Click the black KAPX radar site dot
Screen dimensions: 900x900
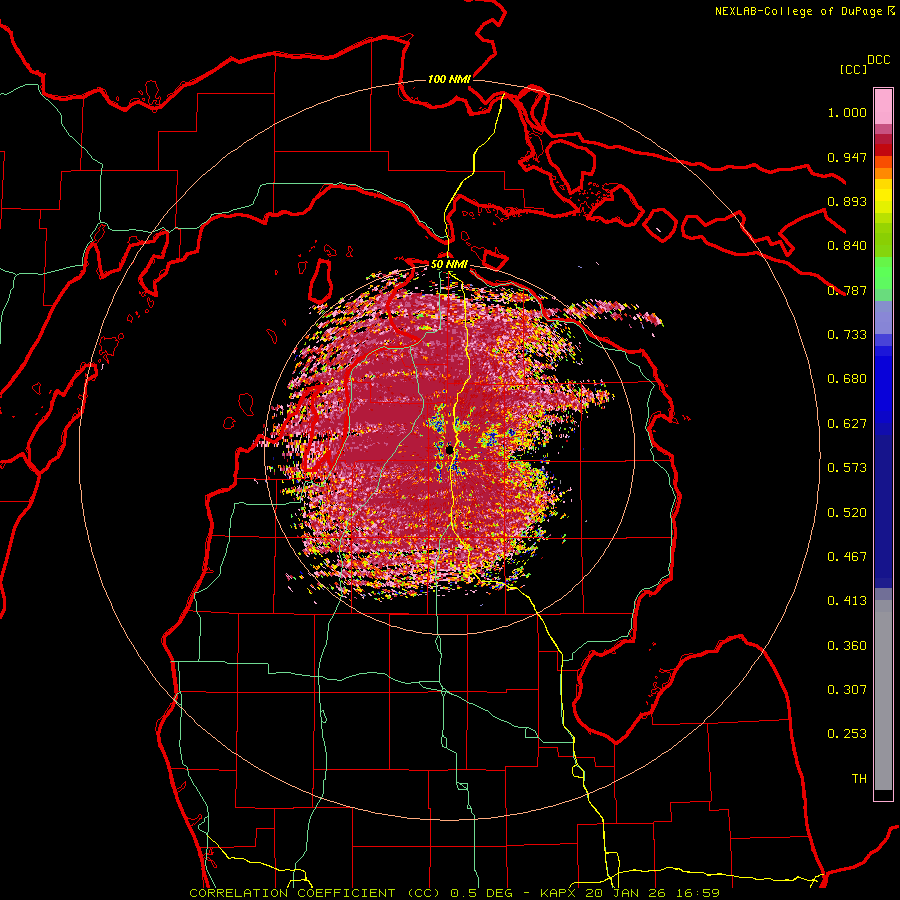[x=449, y=450]
